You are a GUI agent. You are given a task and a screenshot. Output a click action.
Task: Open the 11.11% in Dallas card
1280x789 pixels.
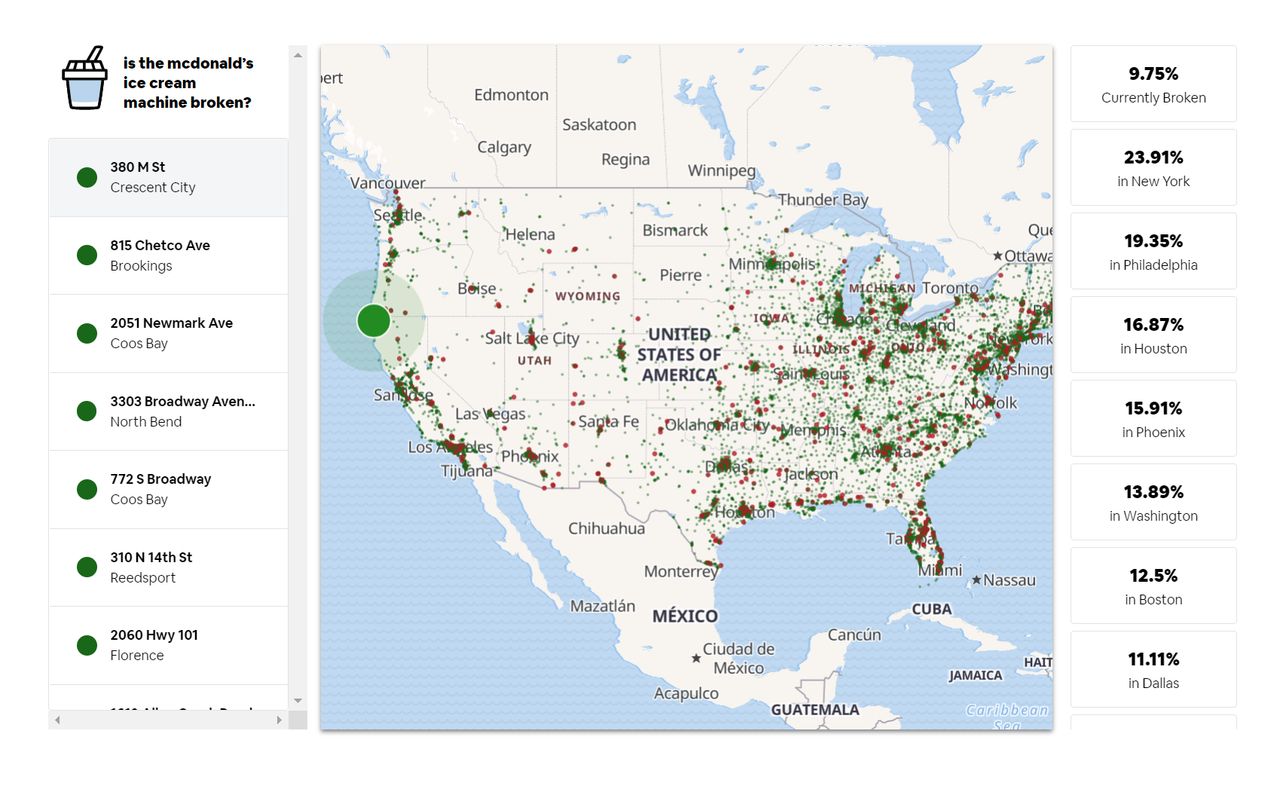coord(1153,669)
